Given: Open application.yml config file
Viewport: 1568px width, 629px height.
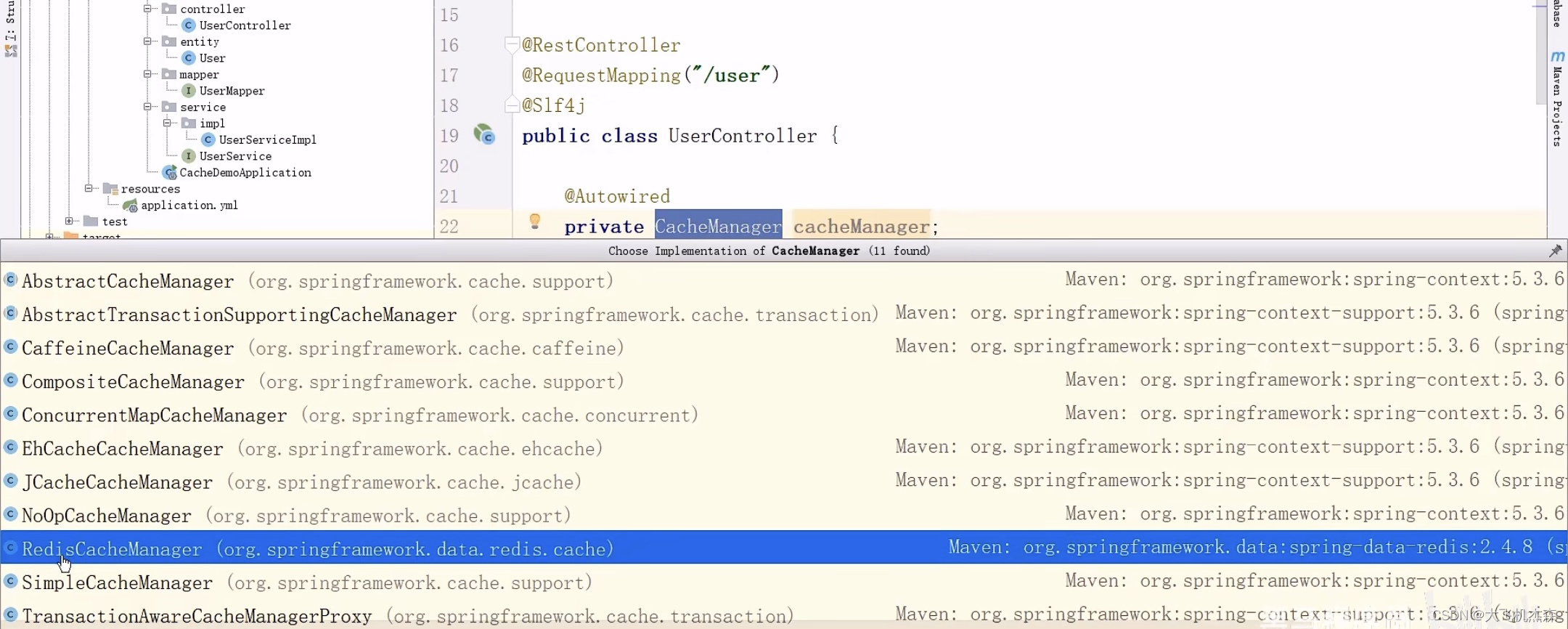Looking at the screenshot, I should [189, 205].
